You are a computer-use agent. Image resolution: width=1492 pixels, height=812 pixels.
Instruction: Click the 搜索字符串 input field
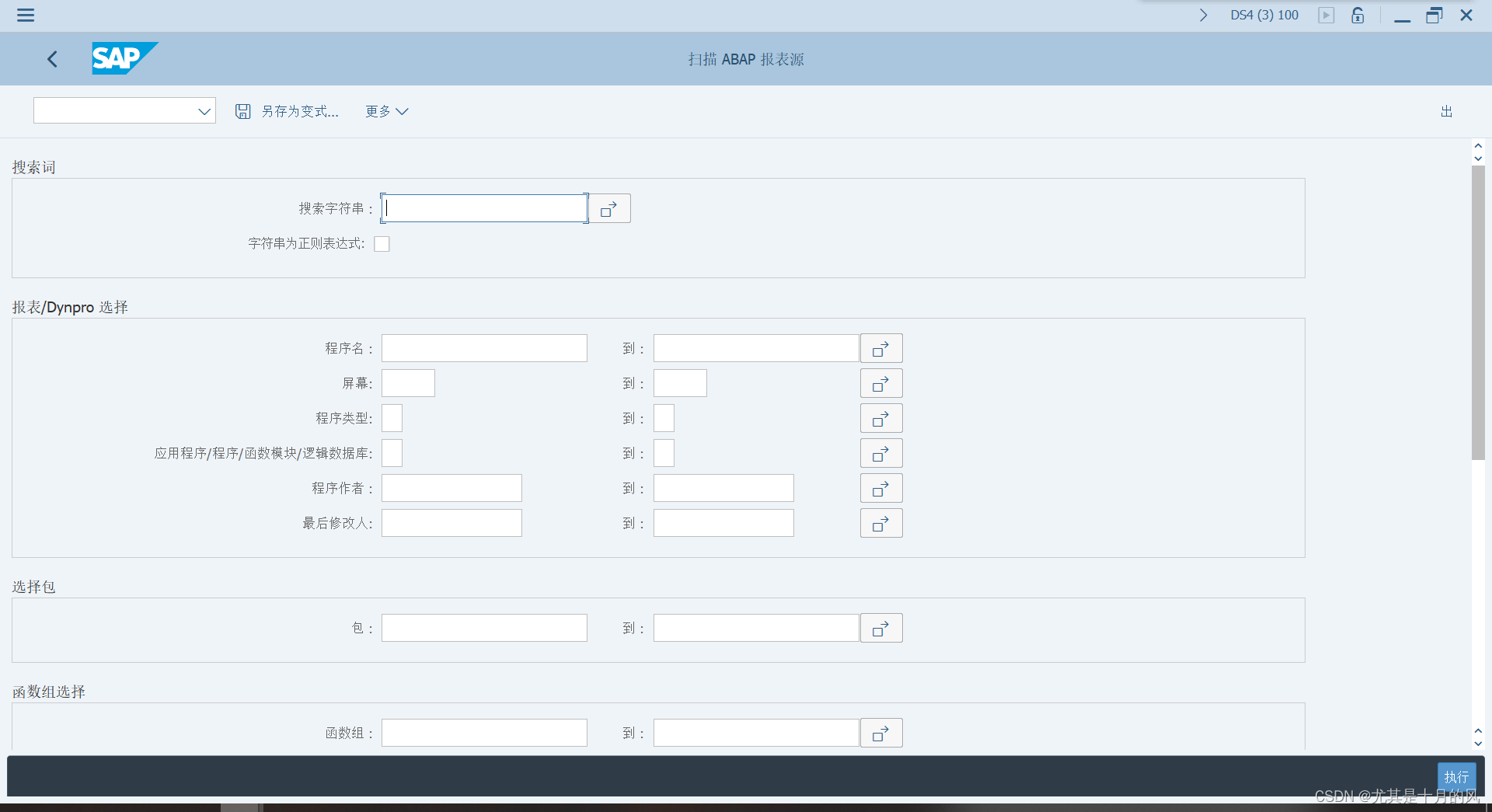coord(484,208)
